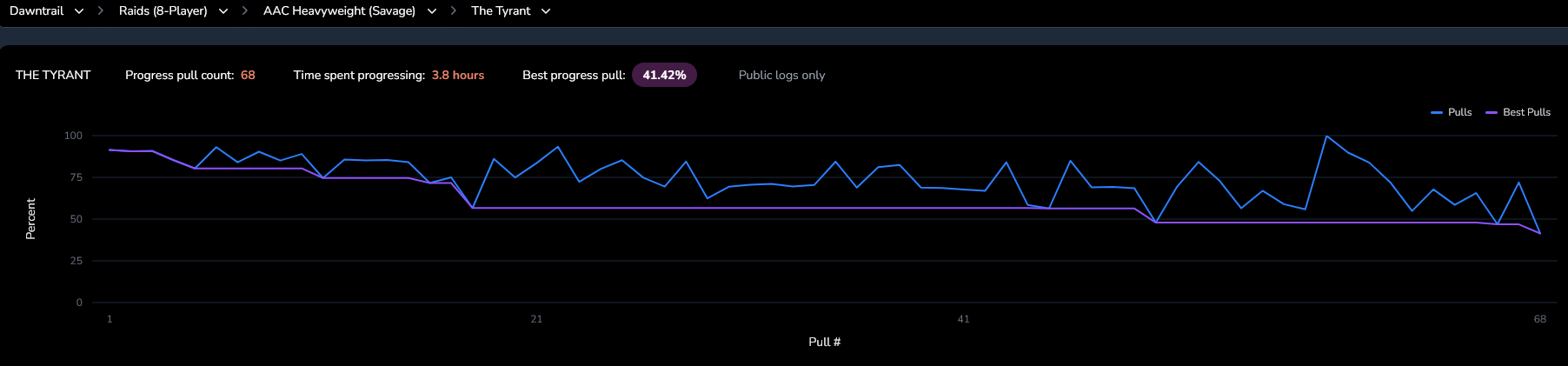The image size is (1568, 366).
Task: Click x-axis label 41
Action: click(x=963, y=319)
